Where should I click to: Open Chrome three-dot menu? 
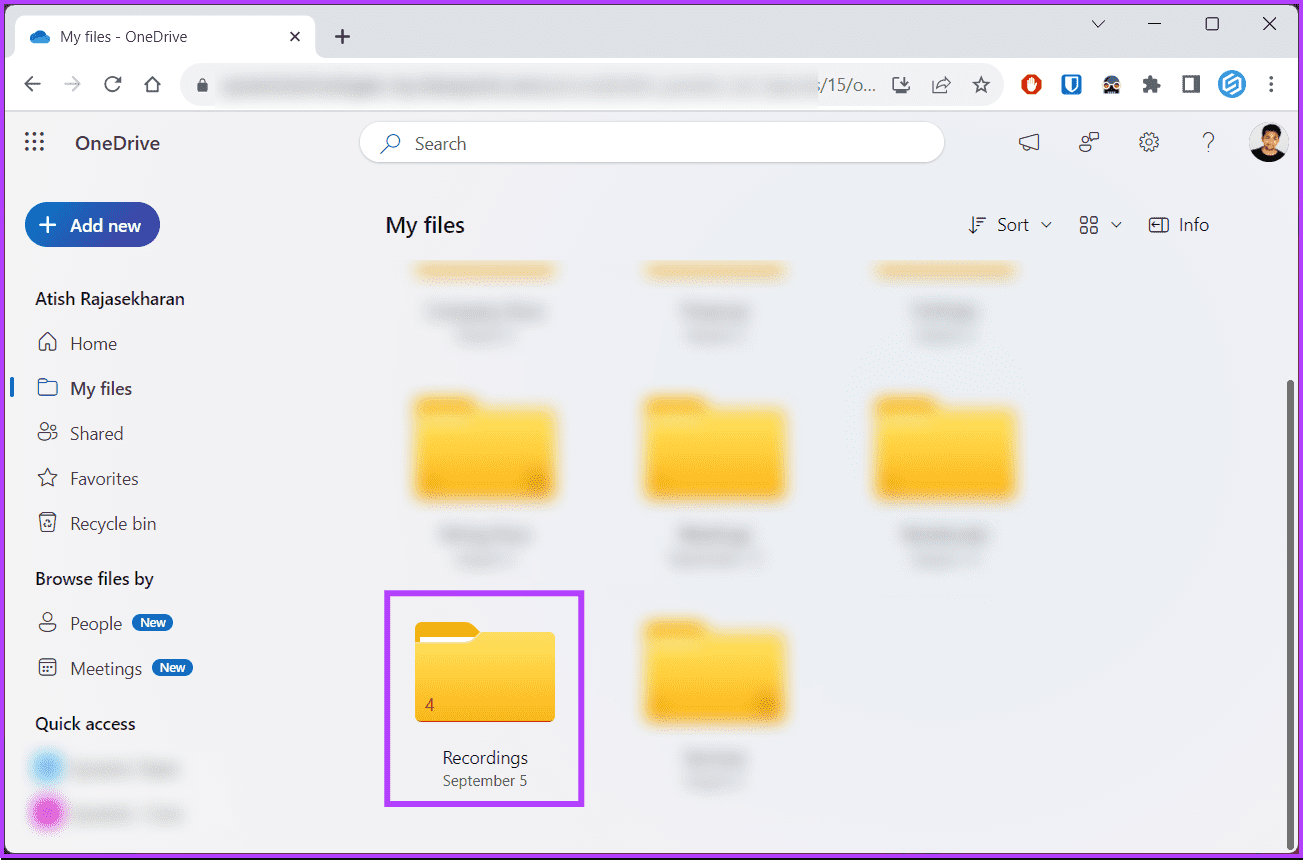pos(1271,85)
